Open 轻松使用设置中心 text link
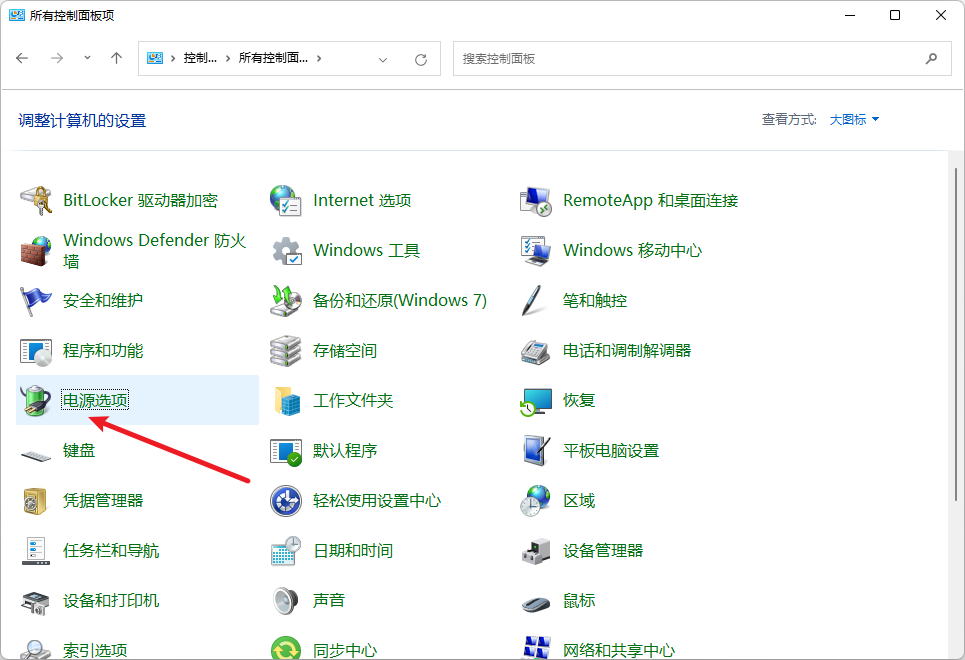 [377, 501]
